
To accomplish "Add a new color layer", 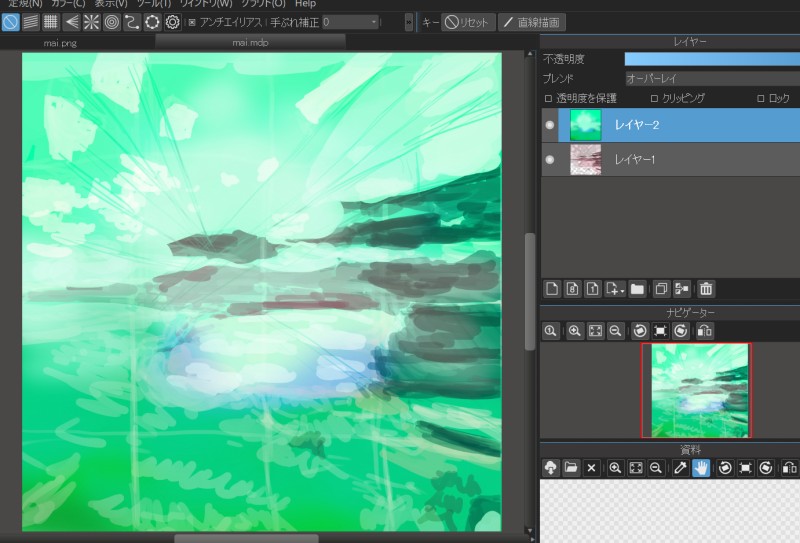I will click(x=552, y=289).
